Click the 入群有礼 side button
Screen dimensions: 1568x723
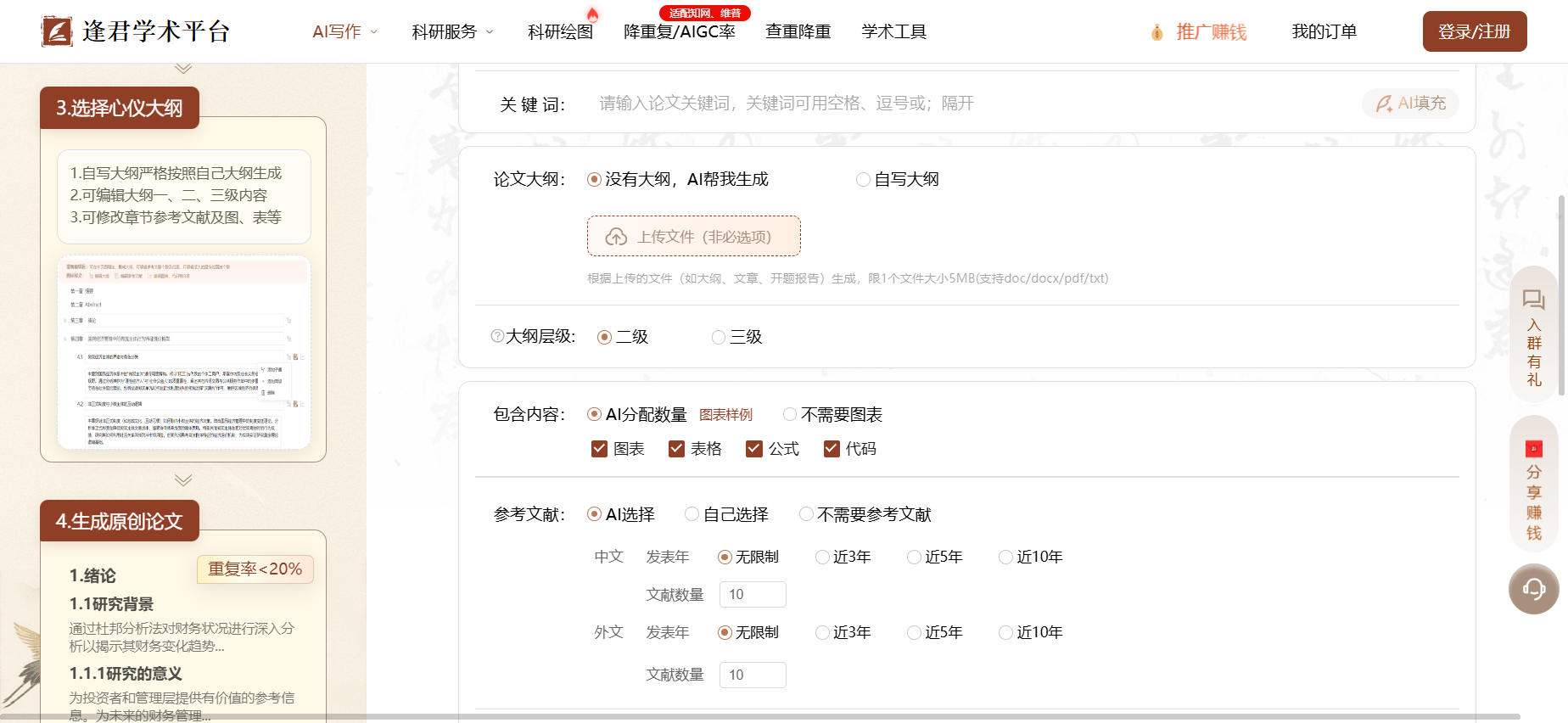(x=1533, y=334)
